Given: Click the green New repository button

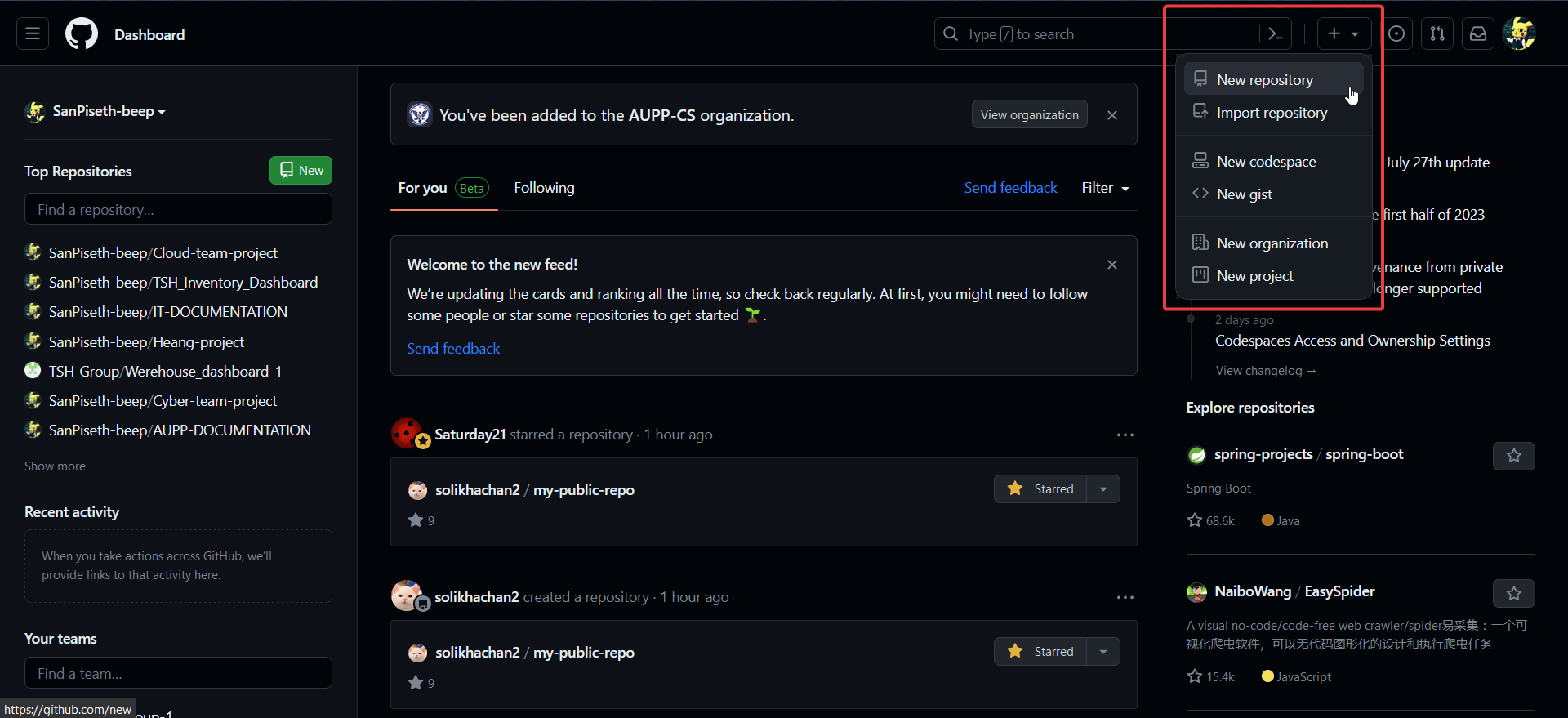Looking at the screenshot, I should 301,170.
